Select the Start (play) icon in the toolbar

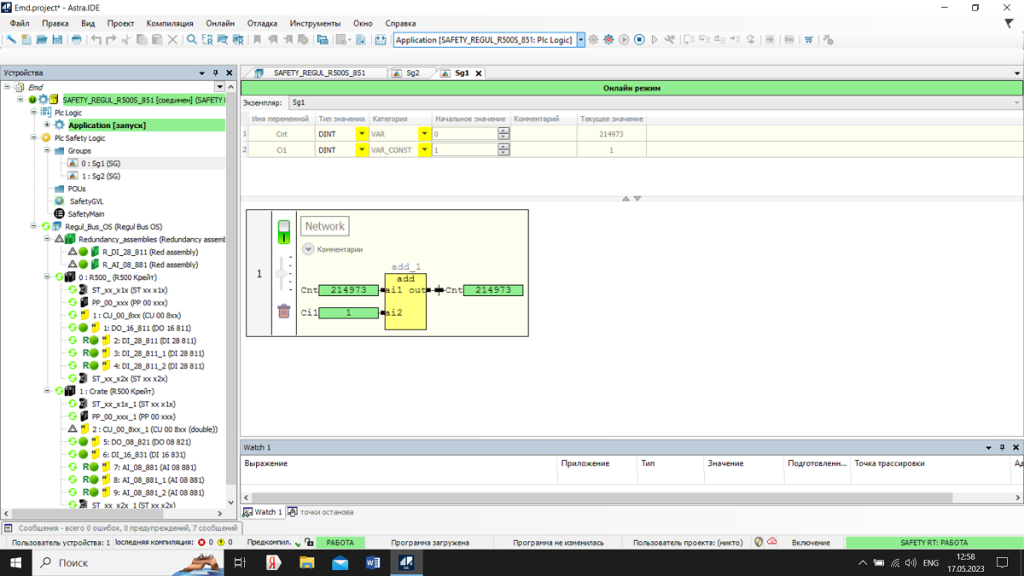(x=623, y=40)
